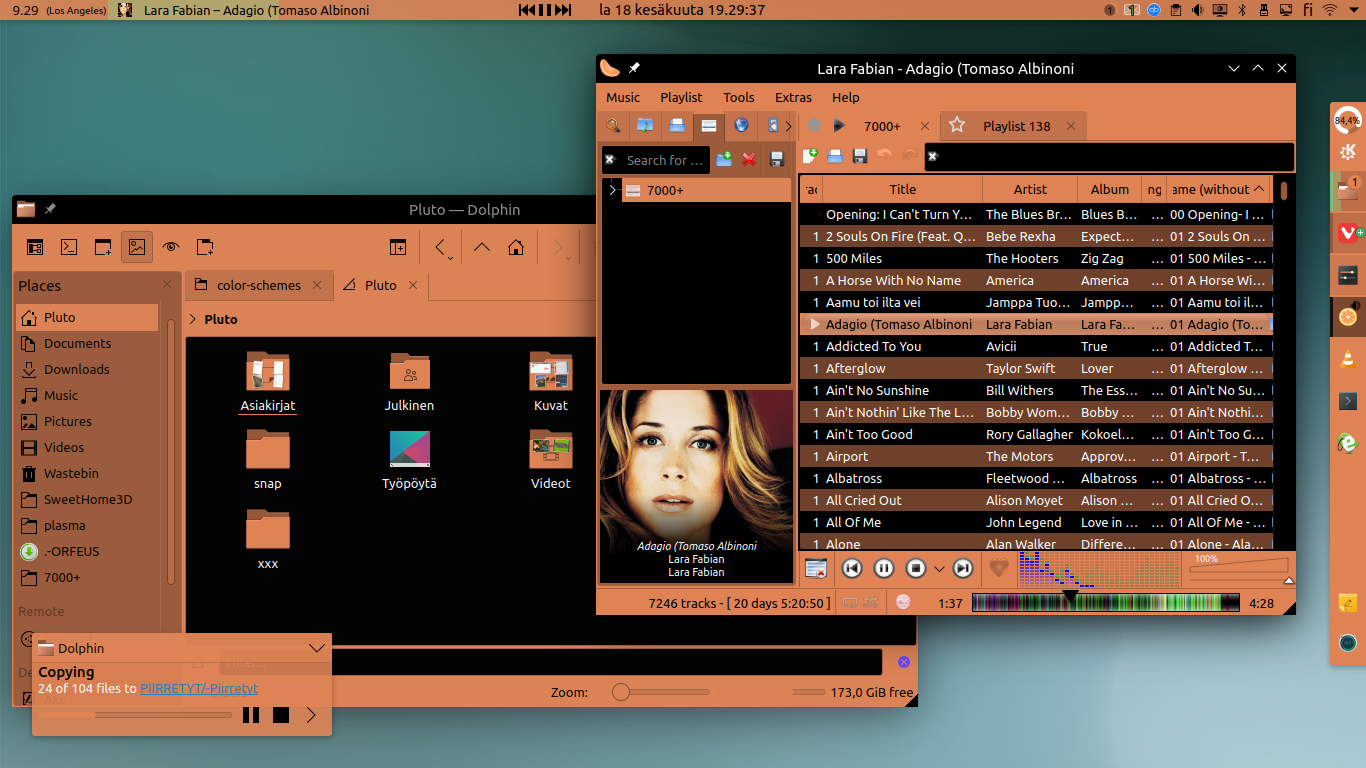Click the load playlist icon above the track list
Image resolution: width=1366 pixels, height=768 pixels.
click(835, 155)
